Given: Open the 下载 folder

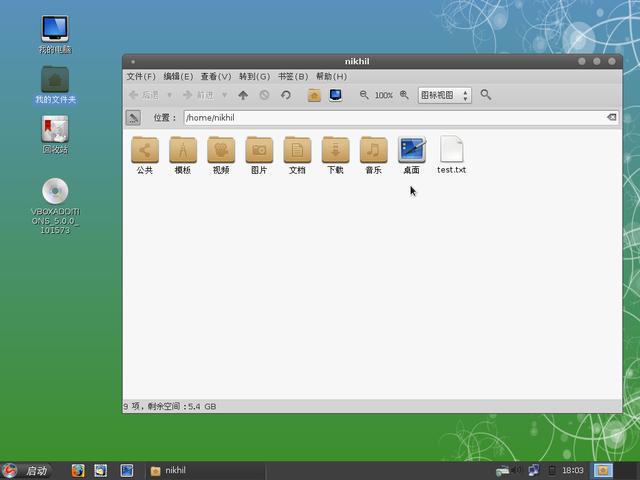Looking at the screenshot, I should [335, 151].
